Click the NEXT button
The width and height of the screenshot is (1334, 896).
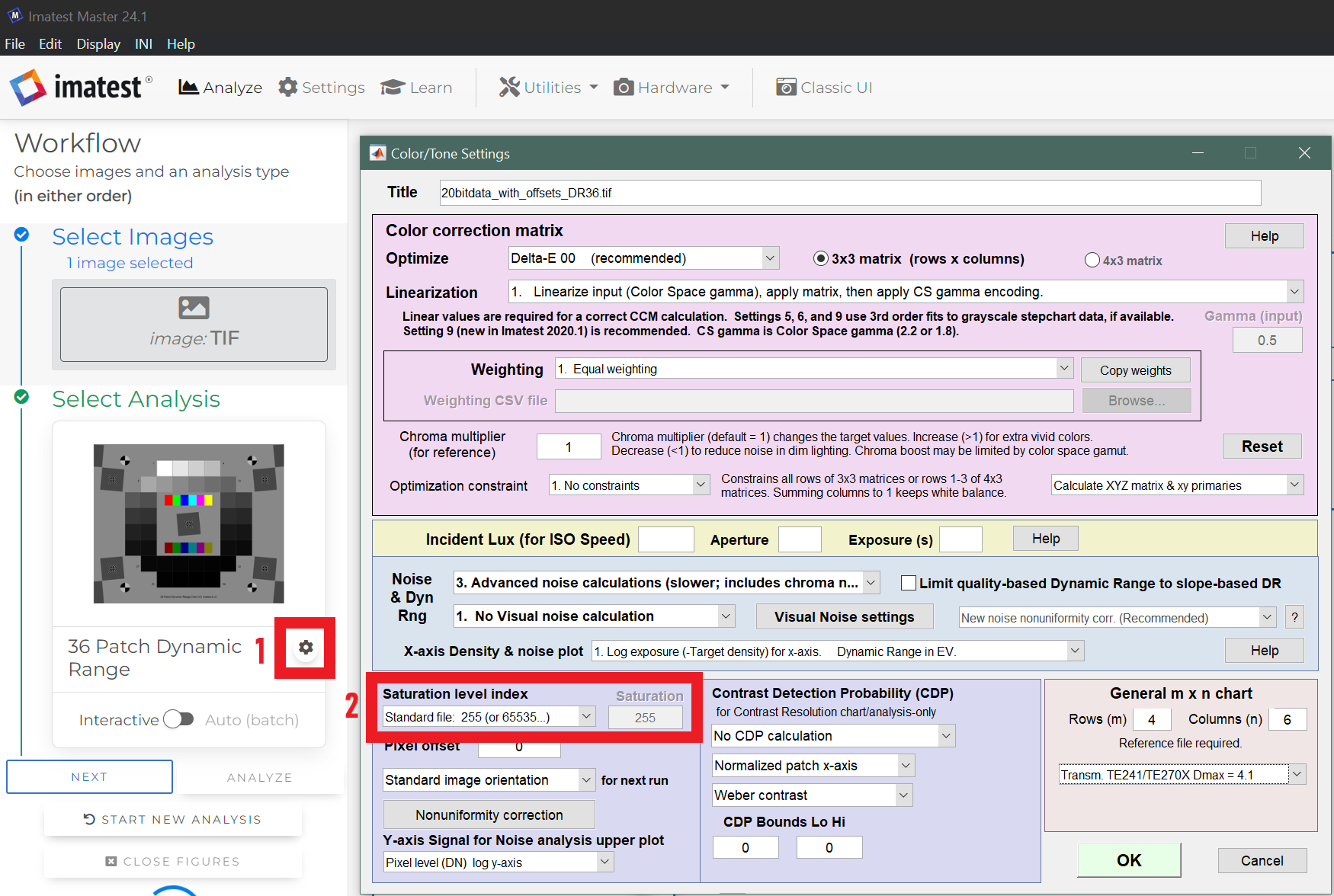click(89, 777)
